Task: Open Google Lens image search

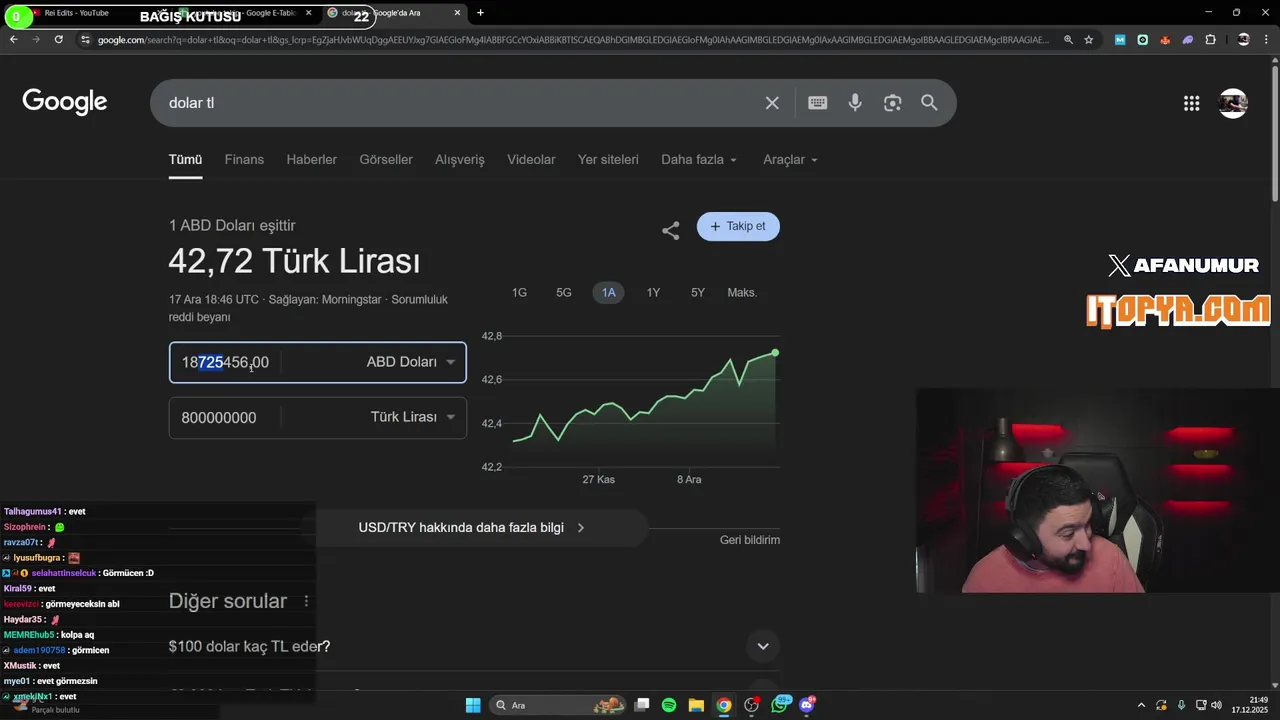Action: 892,103
